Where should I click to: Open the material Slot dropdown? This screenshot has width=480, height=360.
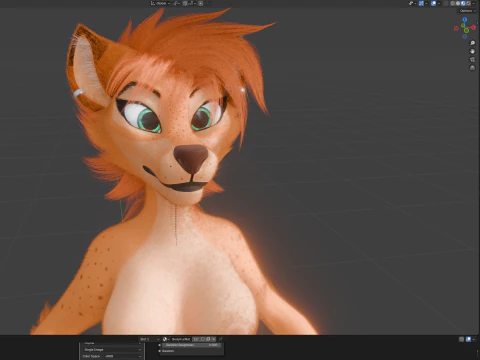(x=150, y=339)
